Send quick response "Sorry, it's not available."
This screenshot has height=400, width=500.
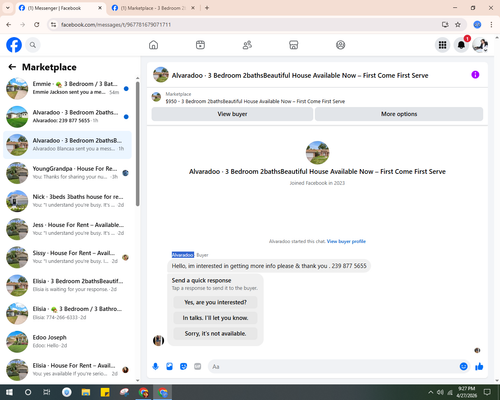(x=215, y=333)
